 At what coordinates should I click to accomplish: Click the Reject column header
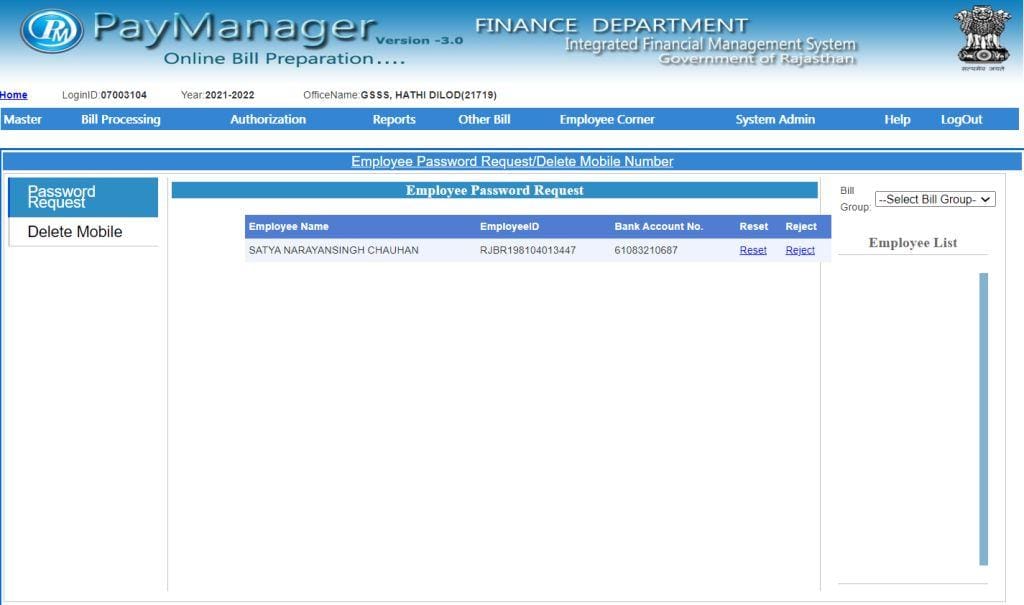pos(801,227)
